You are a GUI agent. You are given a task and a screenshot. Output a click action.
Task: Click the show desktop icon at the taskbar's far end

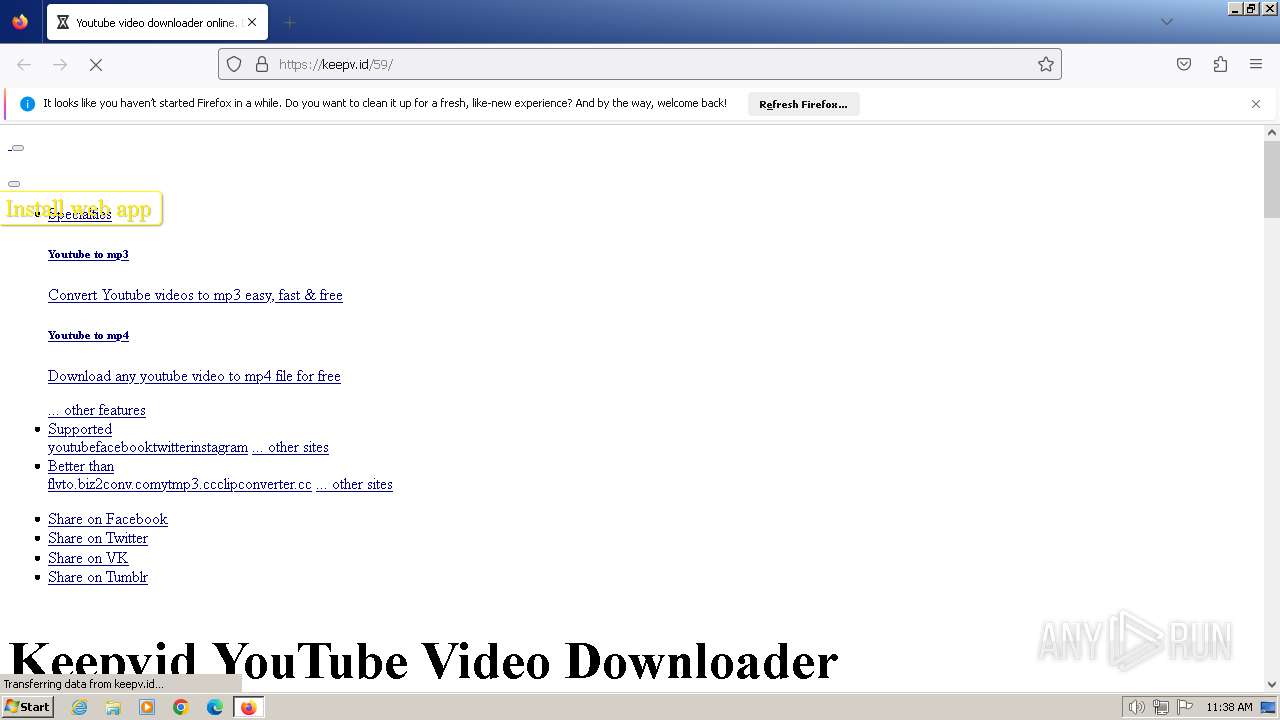(x=1269, y=707)
